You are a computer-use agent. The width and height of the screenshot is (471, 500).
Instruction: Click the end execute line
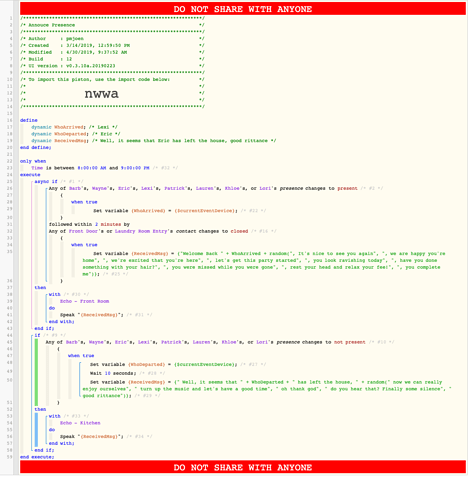37,457
